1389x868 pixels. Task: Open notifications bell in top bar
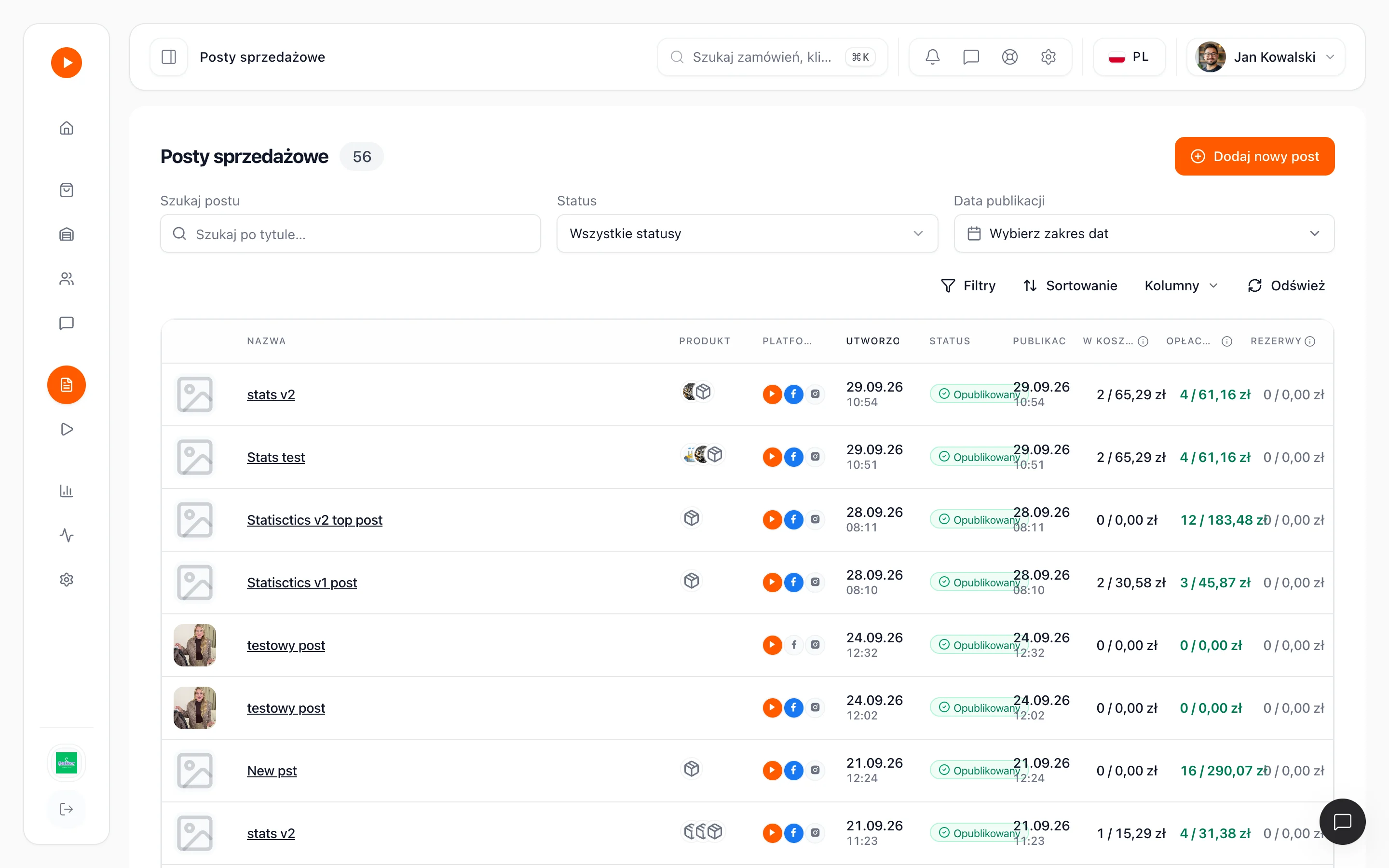tap(933, 57)
